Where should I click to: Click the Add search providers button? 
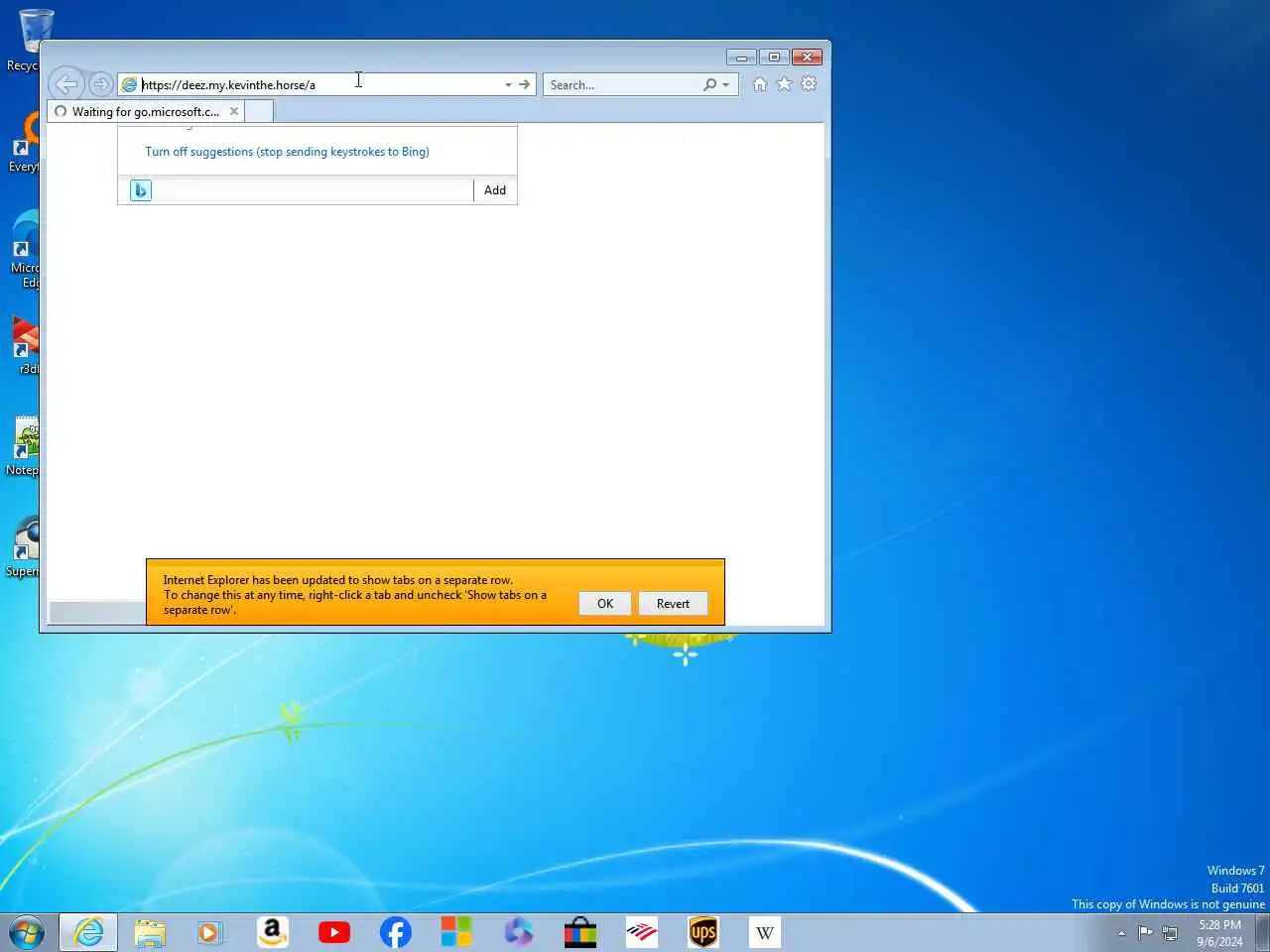pos(495,189)
